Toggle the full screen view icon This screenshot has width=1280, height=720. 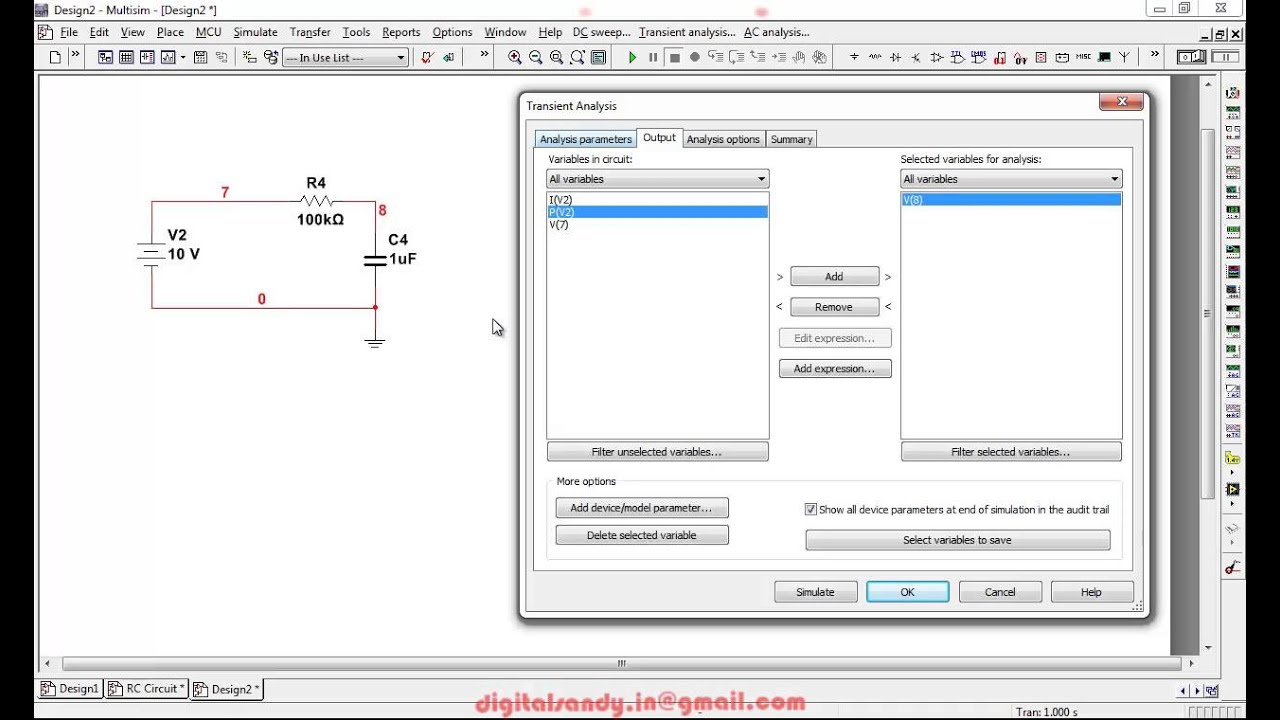click(598, 58)
